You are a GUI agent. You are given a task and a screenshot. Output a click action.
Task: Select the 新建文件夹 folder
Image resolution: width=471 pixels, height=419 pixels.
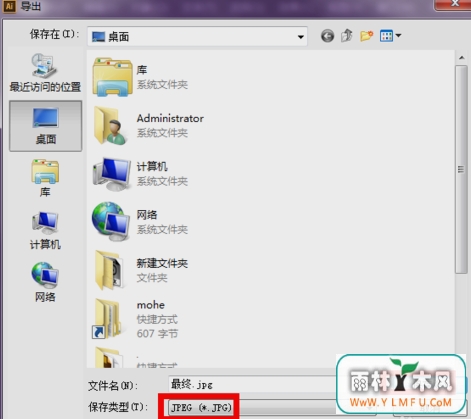(x=140, y=270)
